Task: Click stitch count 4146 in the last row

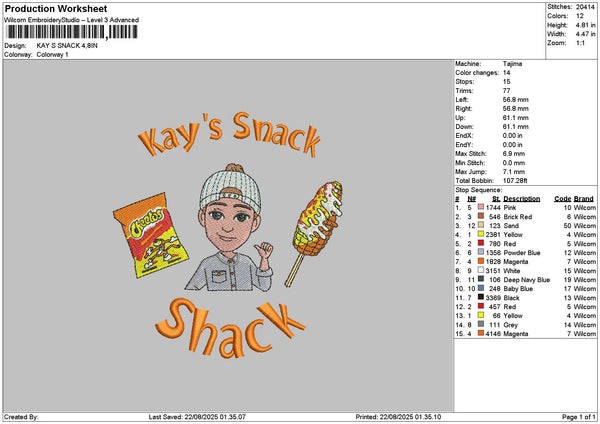Action: (x=493, y=334)
